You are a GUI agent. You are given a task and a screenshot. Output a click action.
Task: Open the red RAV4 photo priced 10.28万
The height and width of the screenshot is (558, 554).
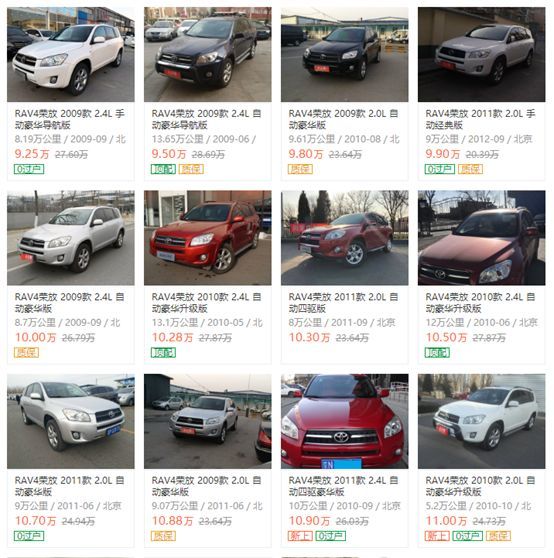(x=207, y=238)
